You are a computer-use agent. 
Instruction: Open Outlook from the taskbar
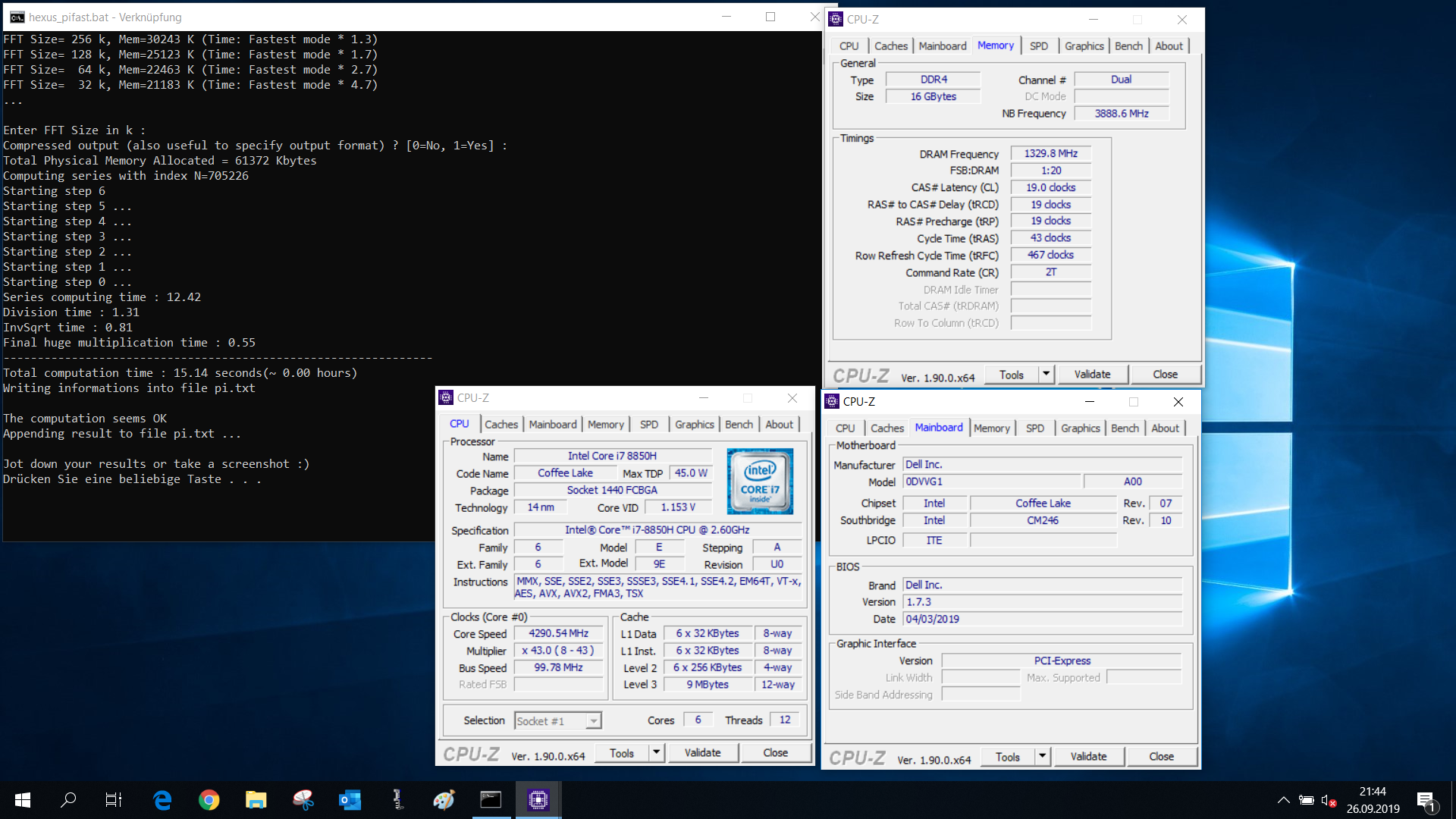(350, 800)
